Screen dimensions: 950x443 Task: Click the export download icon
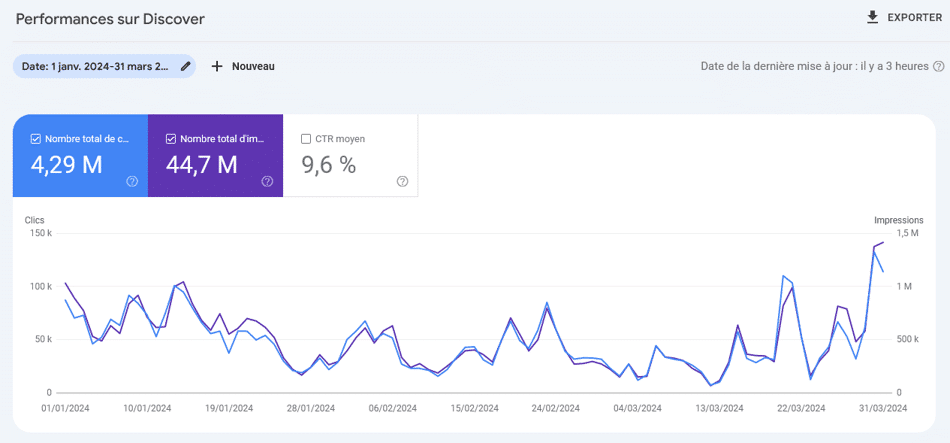point(872,17)
